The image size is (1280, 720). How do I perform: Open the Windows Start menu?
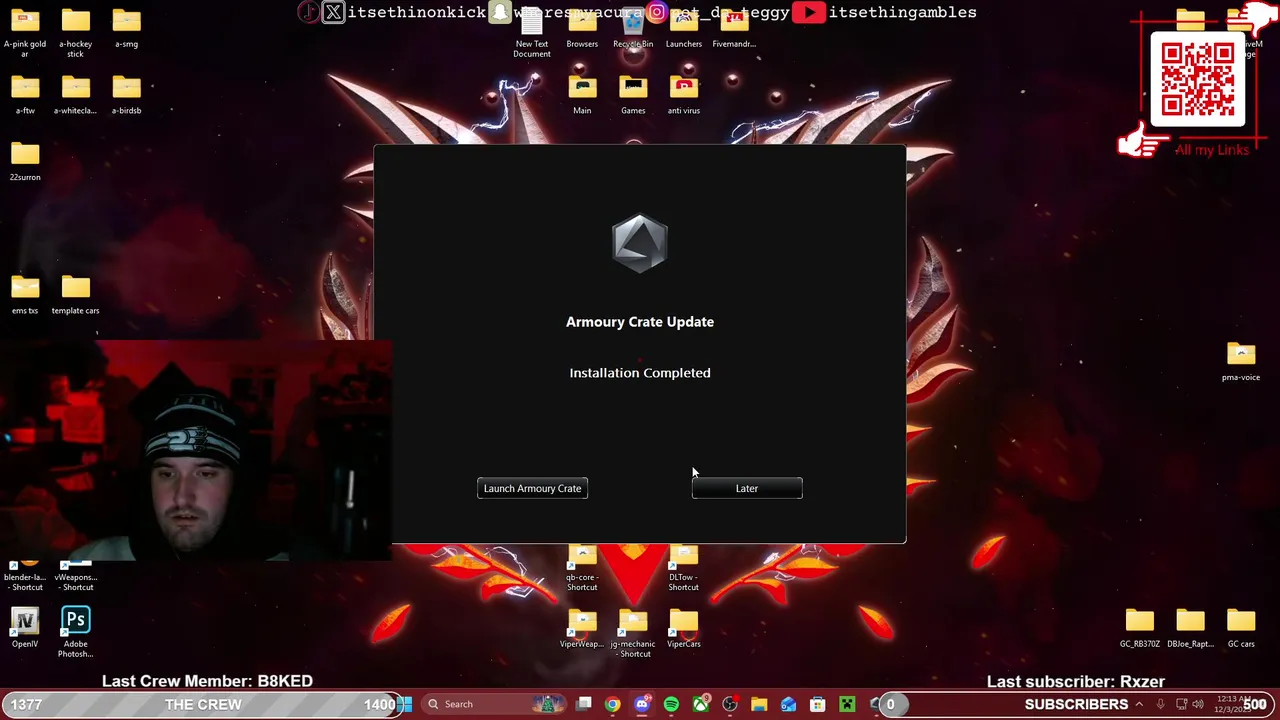404,704
